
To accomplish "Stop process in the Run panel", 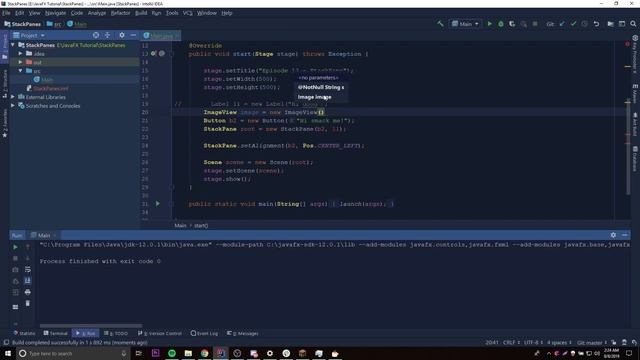I will [16, 258].
